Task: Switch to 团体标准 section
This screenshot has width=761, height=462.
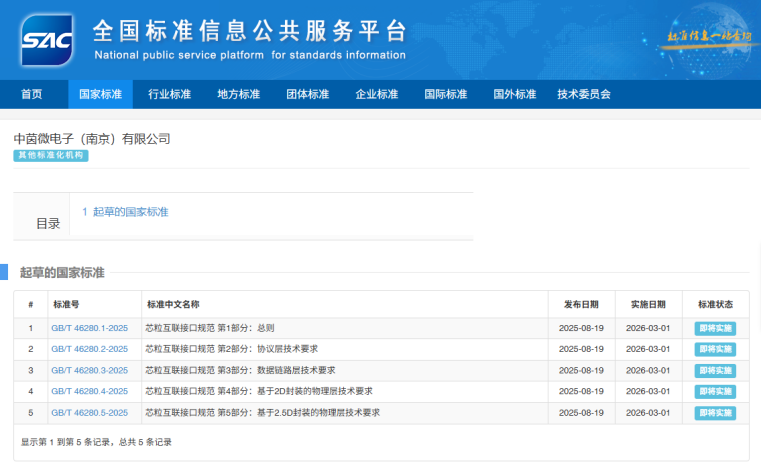Action: point(308,94)
